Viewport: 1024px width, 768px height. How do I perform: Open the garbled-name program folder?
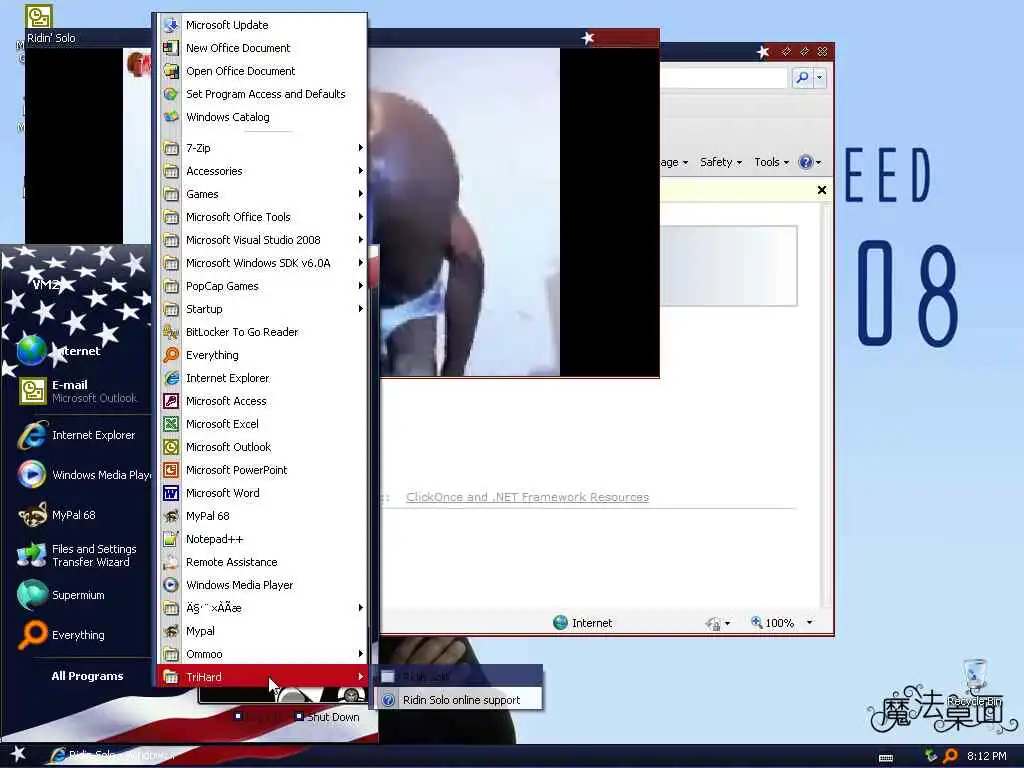tap(263, 608)
